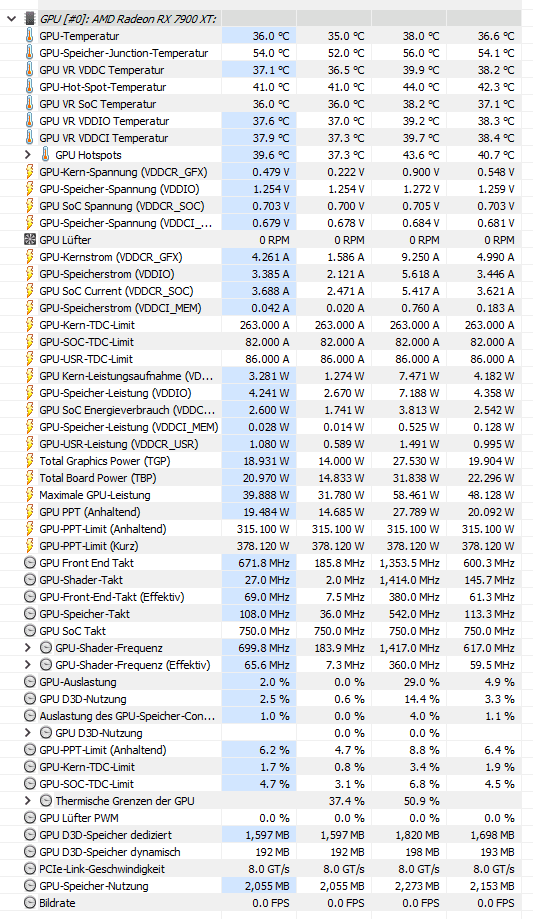Screen dimensions: 533x919
Task: Select GPU-PPT-Limit (Anhaltend) 315.100 W label
Action: click(x=103, y=529)
